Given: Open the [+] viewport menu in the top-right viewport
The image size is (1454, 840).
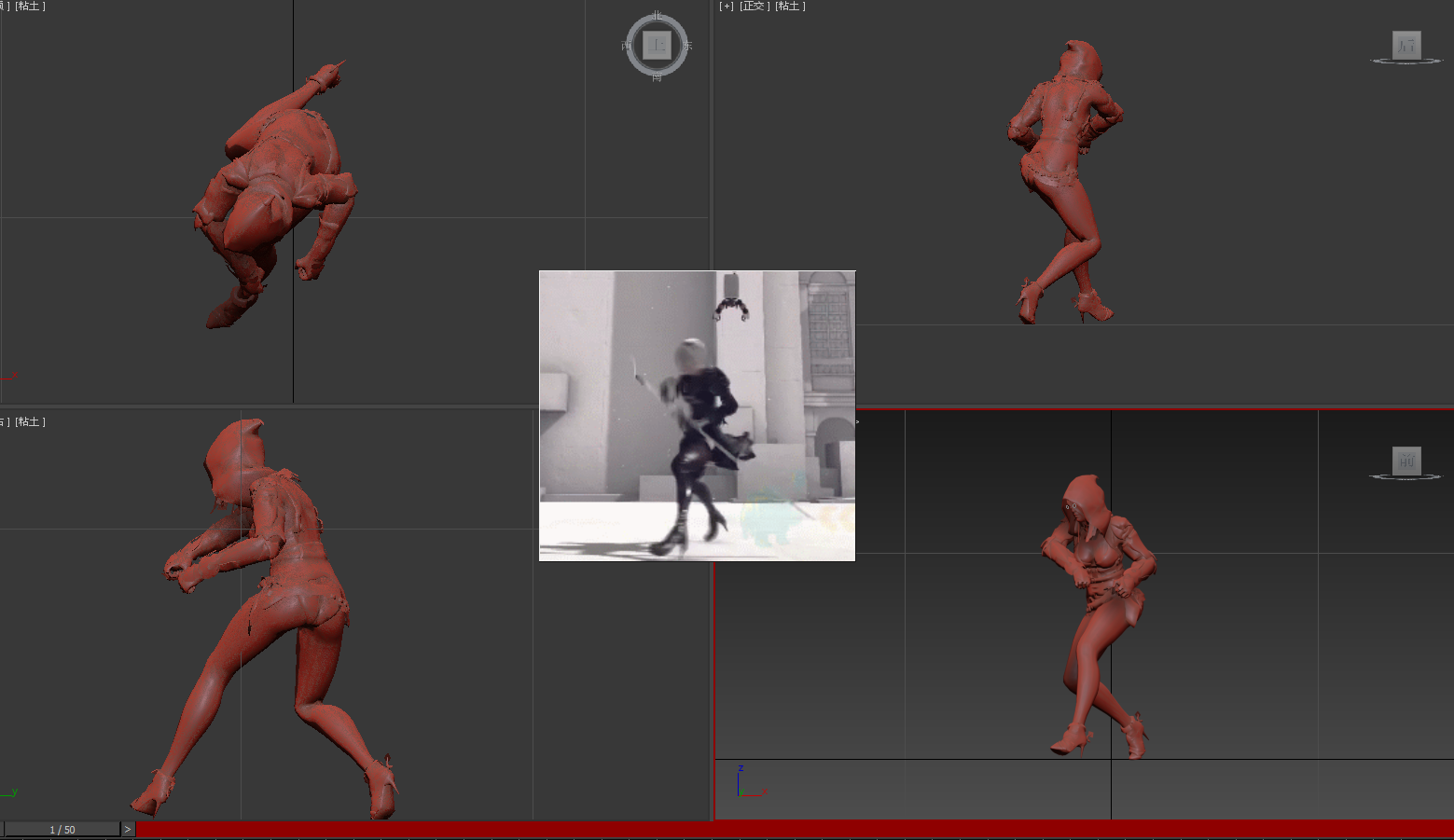Looking at the screenshot, I should tap(727, 7).
